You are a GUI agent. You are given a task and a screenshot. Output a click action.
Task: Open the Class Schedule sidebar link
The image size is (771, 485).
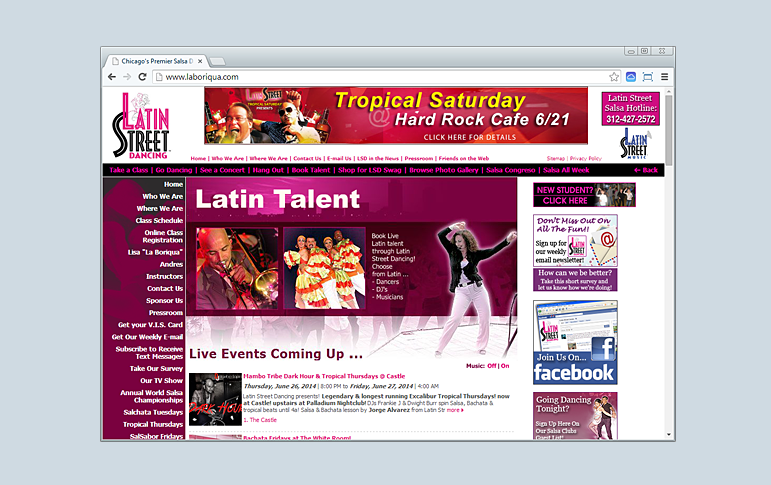159,220
